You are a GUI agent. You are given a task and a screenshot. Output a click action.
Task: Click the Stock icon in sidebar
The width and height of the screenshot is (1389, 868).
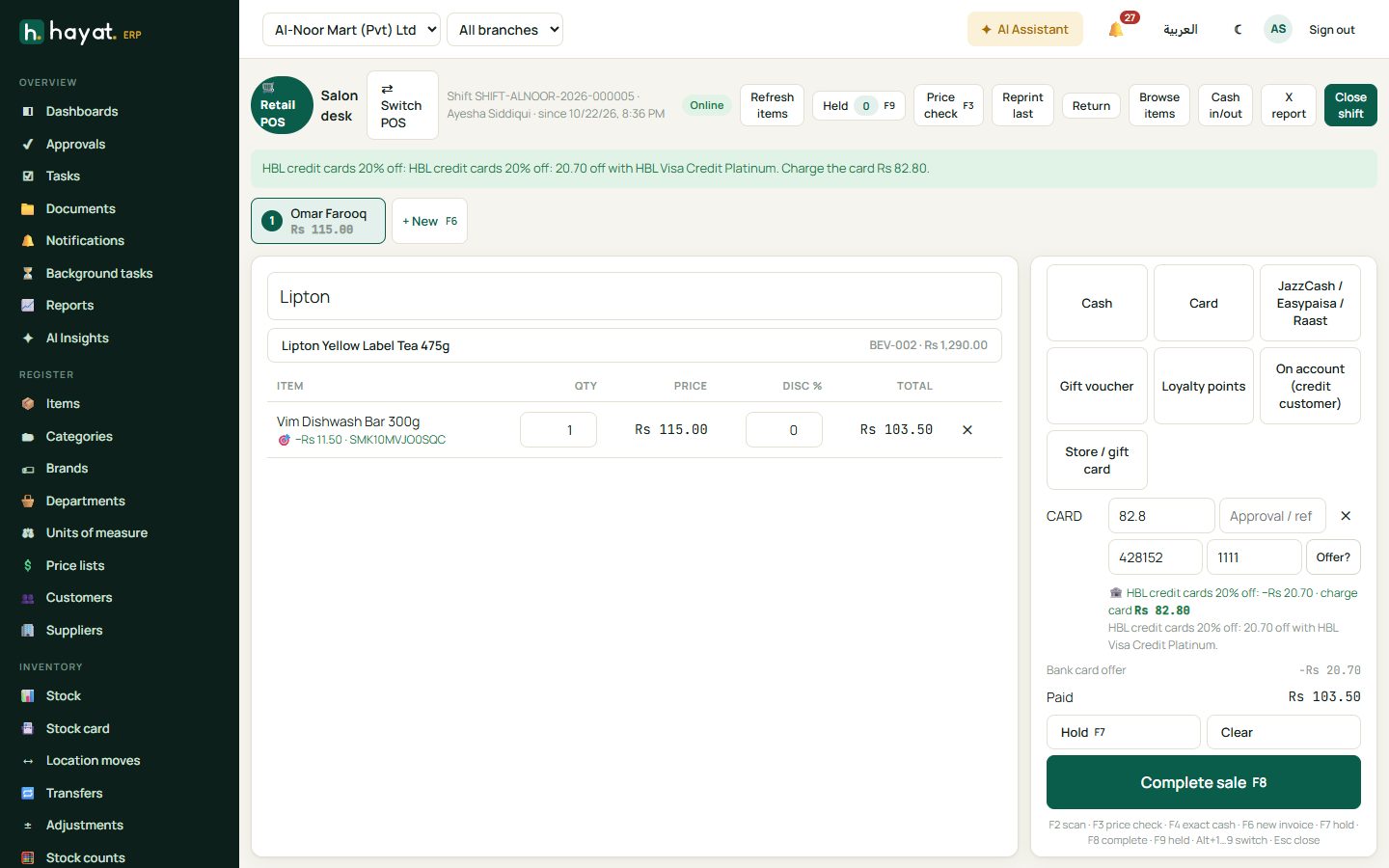28,696
